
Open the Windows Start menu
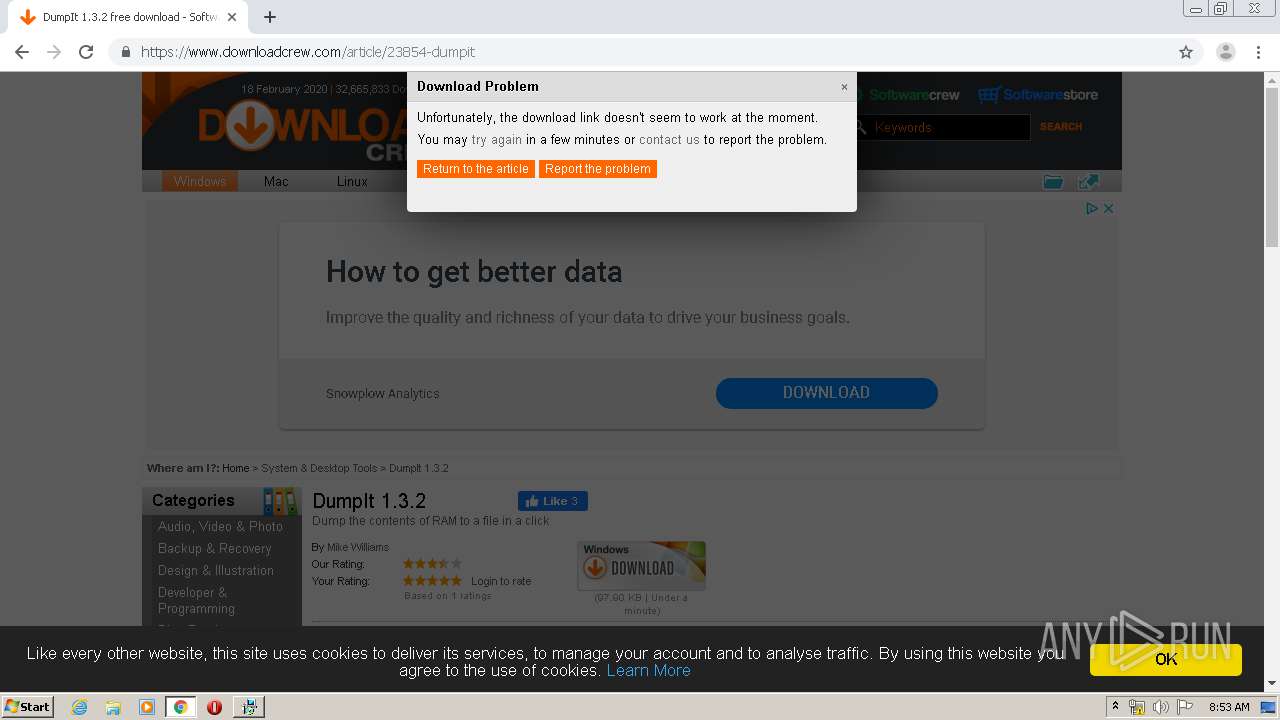[x=28, y=706]
